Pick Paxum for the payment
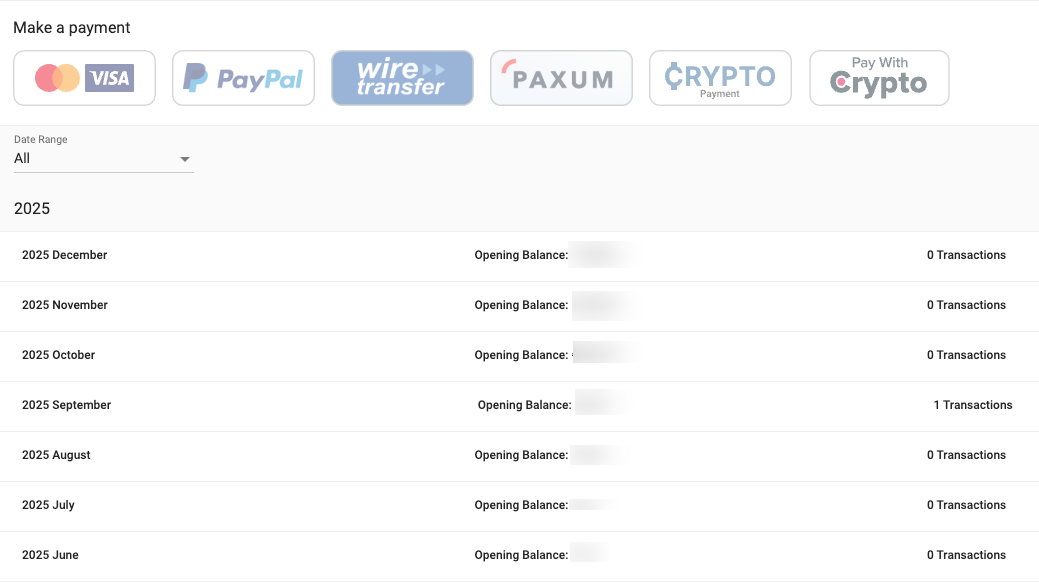This screenshot has width=1039, height=582. tap(561, 77)
